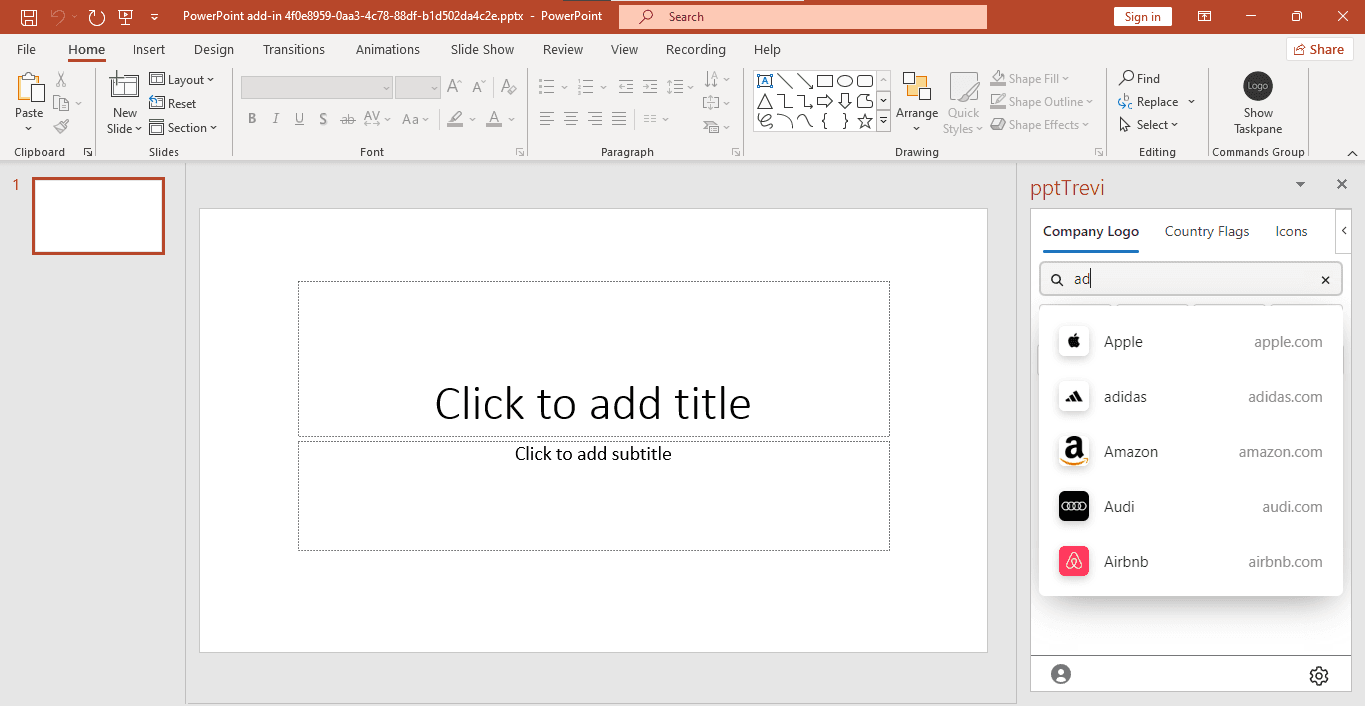Image resolution: width=1365 pixels, height=706 pixels.
Task: Click the Text Box shape in Drawing gallery
Action: click(765, 80)
